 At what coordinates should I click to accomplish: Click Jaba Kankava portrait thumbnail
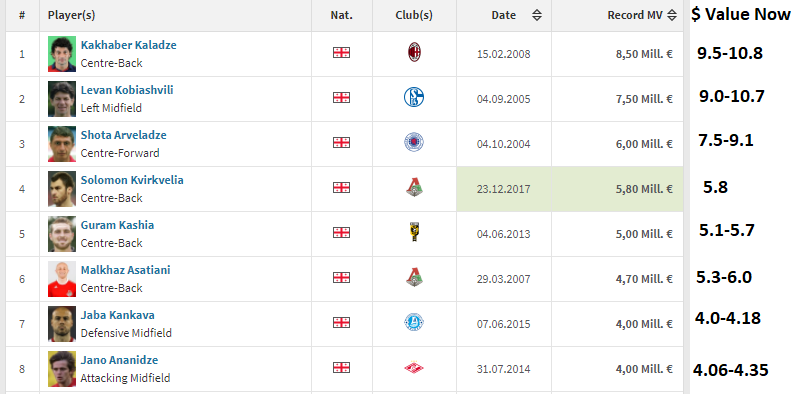62,324
